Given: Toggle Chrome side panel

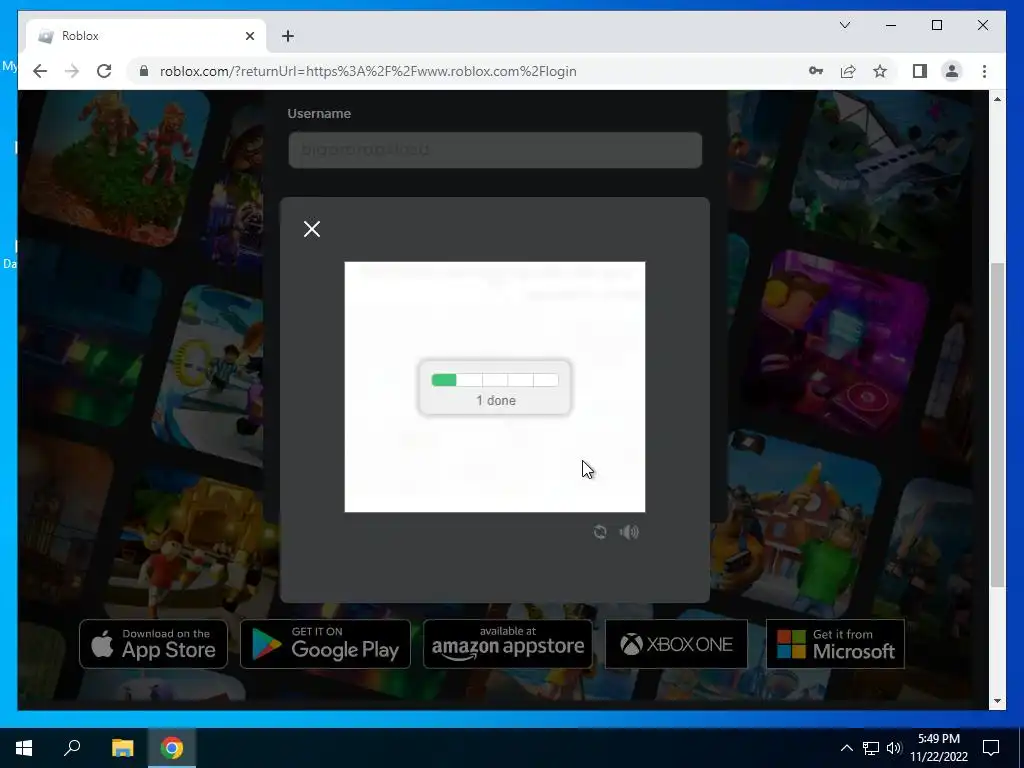Looking at the screenshot, I should 920,71.
